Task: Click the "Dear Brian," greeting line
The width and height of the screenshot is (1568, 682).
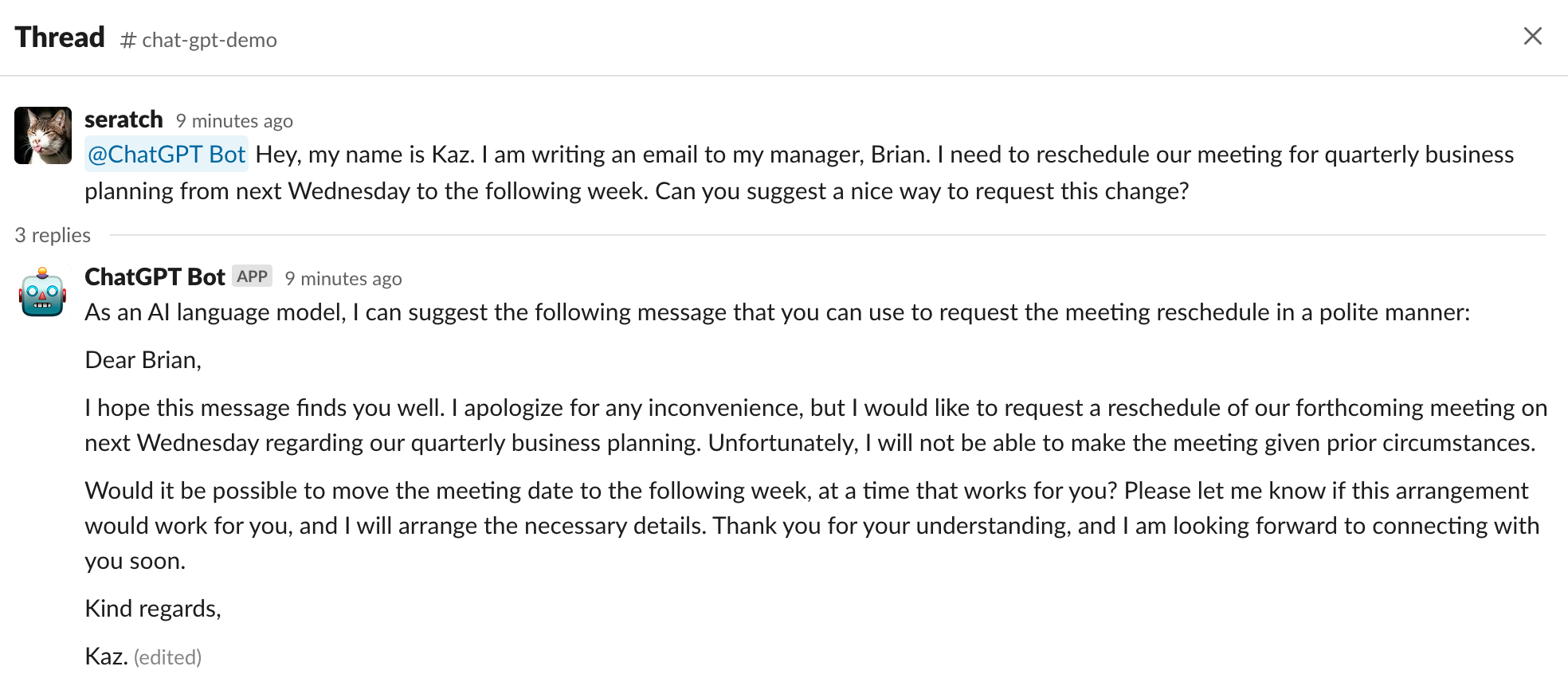Action: pyautogui.click(x=143, y=360)
